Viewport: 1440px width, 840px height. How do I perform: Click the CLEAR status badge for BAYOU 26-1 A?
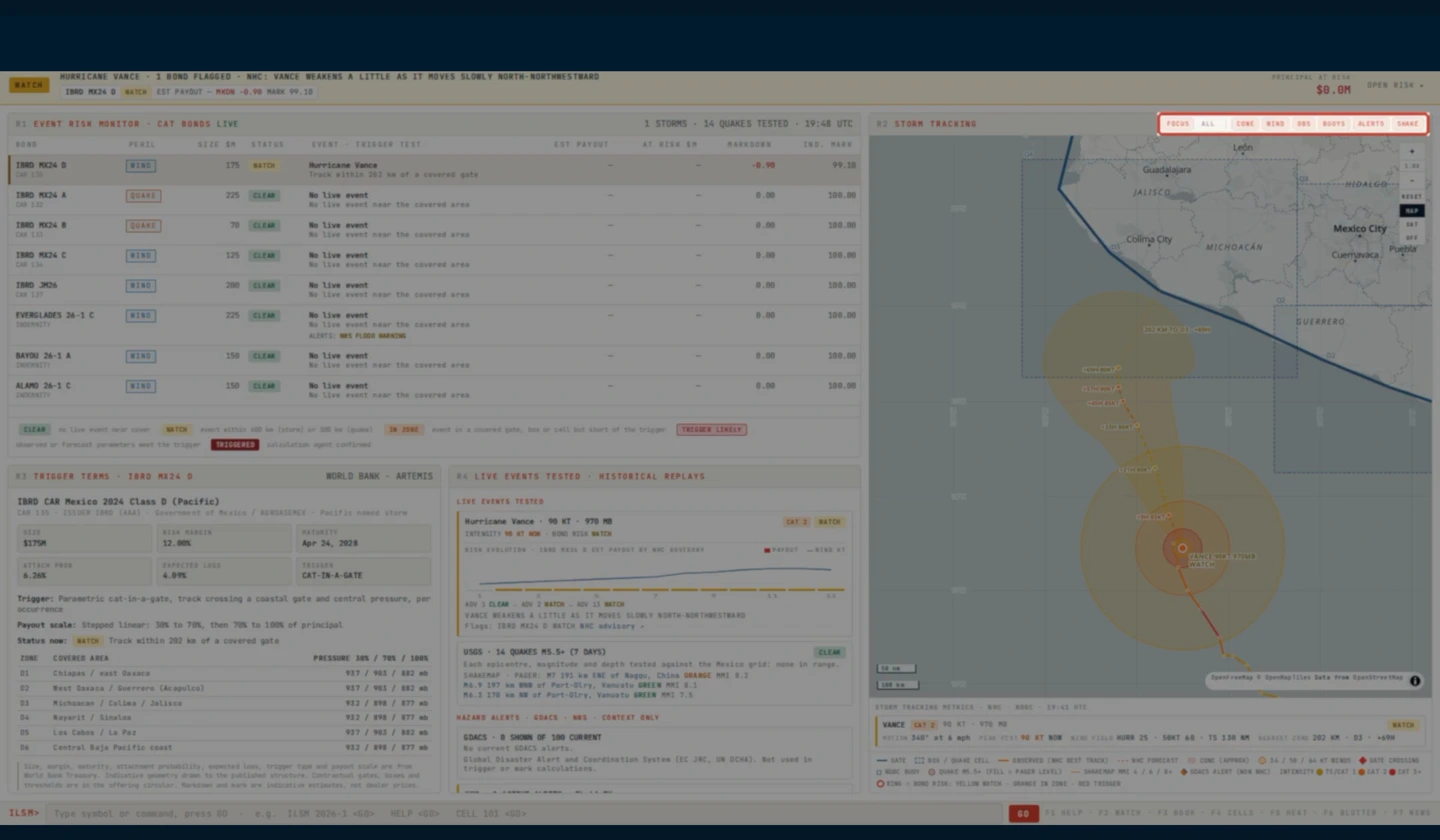pos(264,356)
